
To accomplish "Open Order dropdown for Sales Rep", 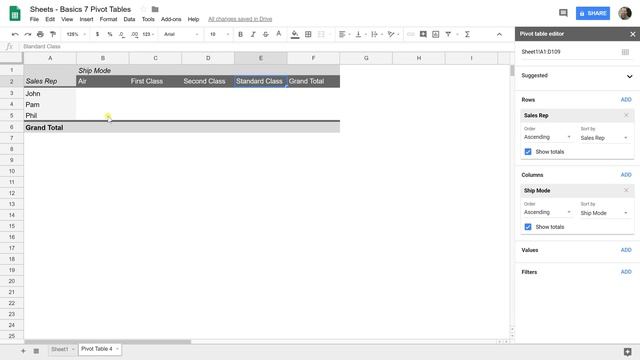I will tap(547, 137).
